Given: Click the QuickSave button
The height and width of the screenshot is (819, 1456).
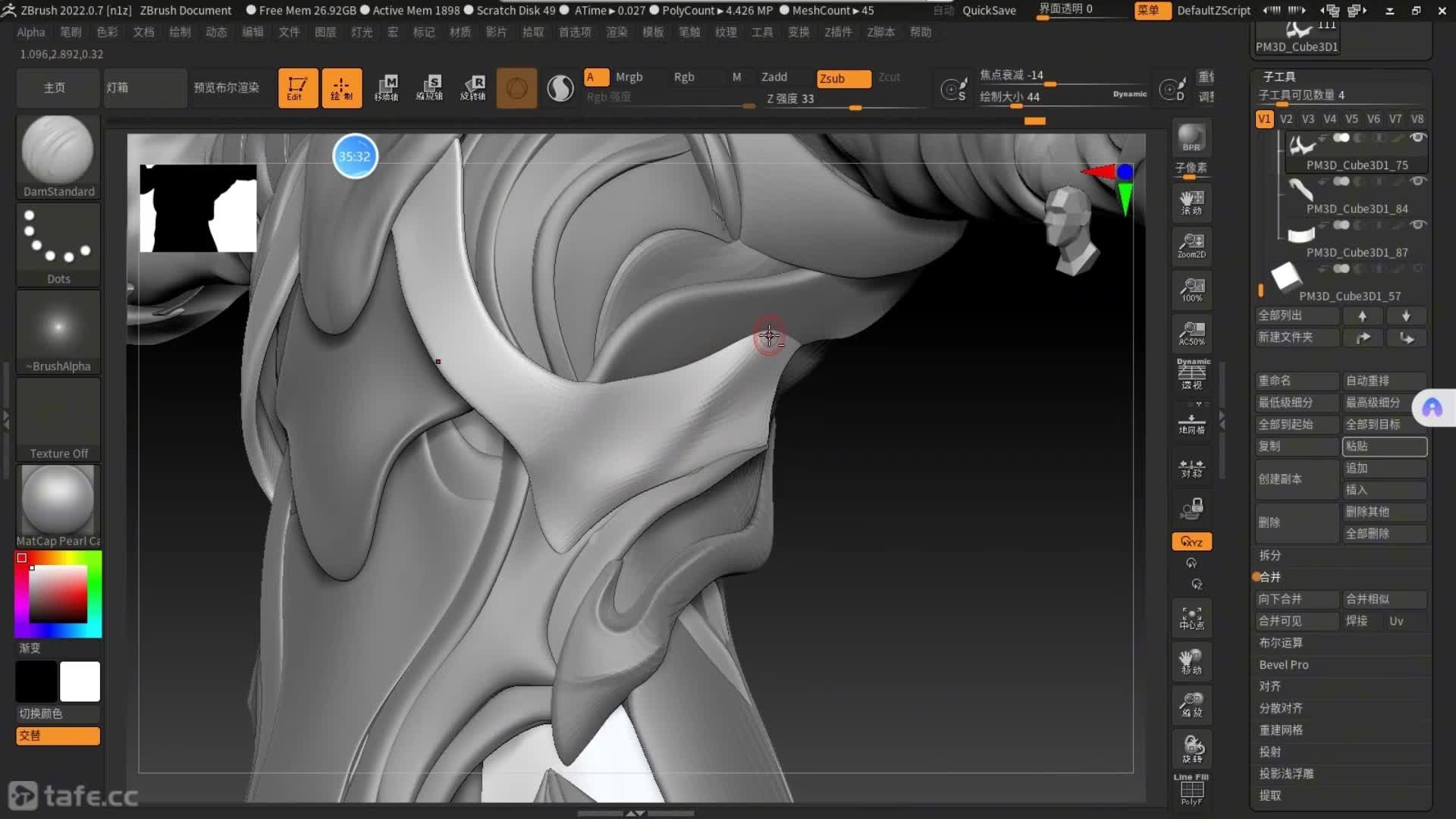Looking at the screenshot, I should click(989, 10).
